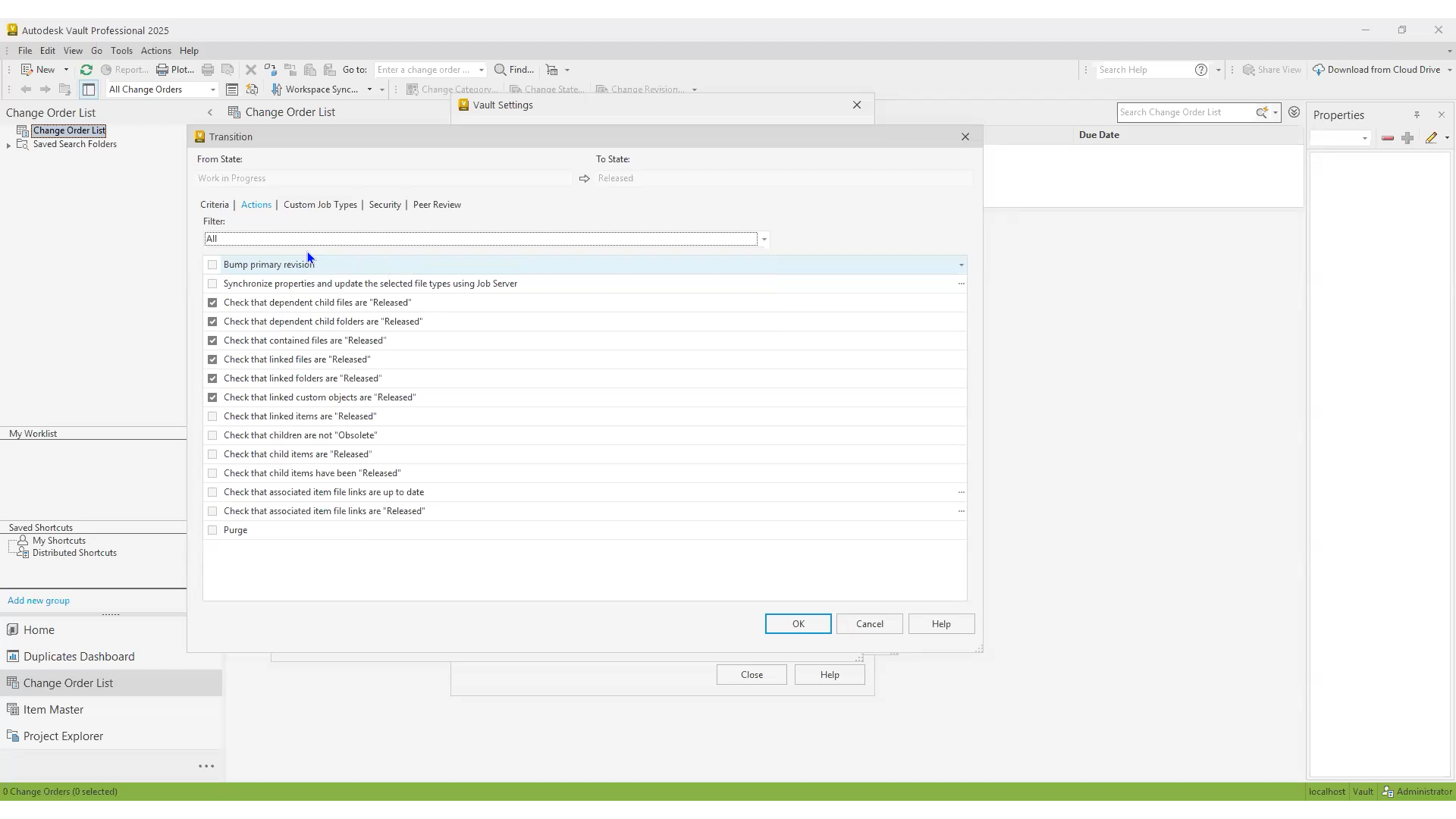This screenshot has height=819, width=1456.
Task: Open Bump primary revision row dropdown arrow
Action: [x=961, y=265]
